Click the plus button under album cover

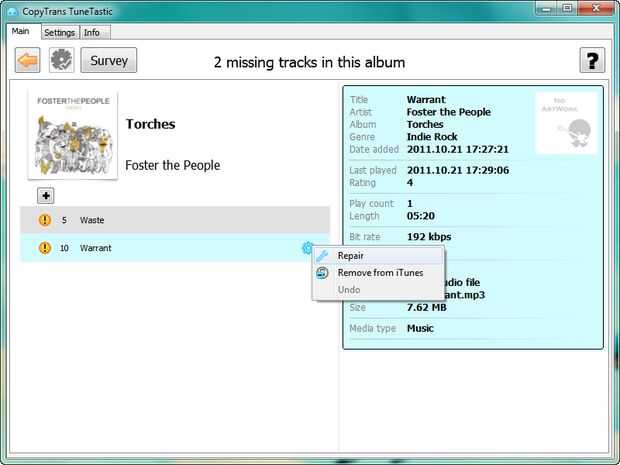point(46,195)
